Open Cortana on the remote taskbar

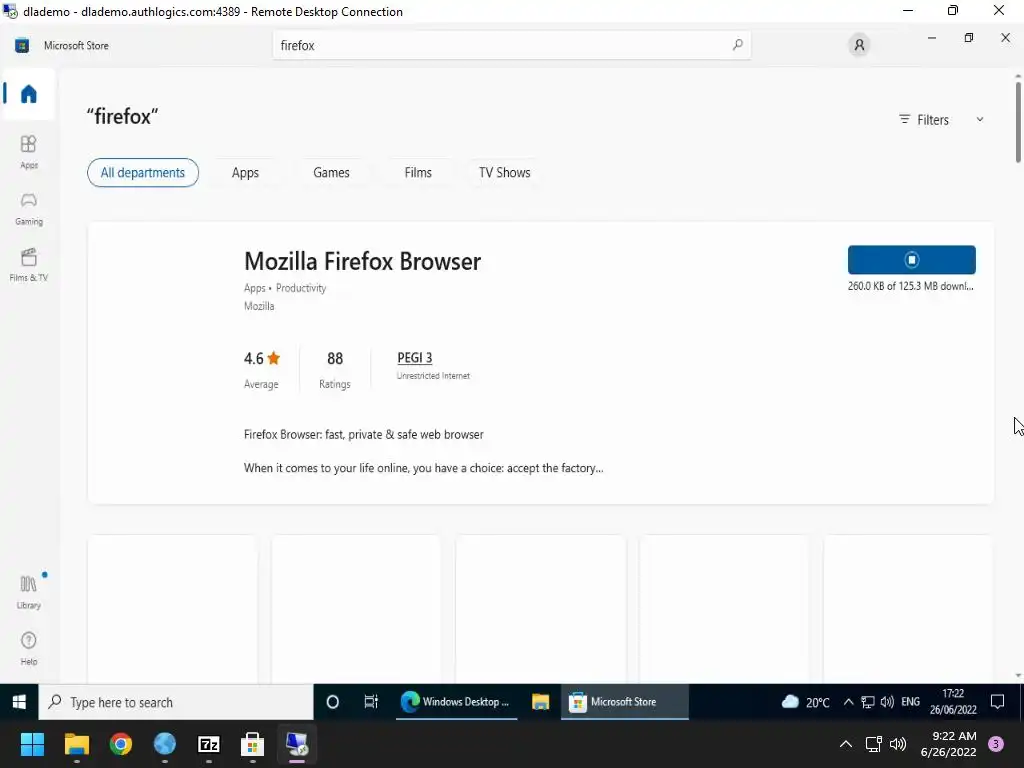[x=332, y=702]
